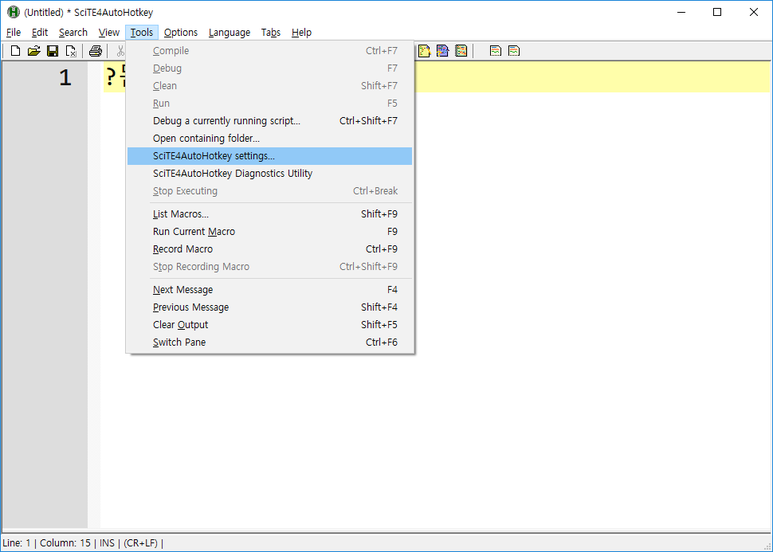Choose Record Macro

[270, 249]
